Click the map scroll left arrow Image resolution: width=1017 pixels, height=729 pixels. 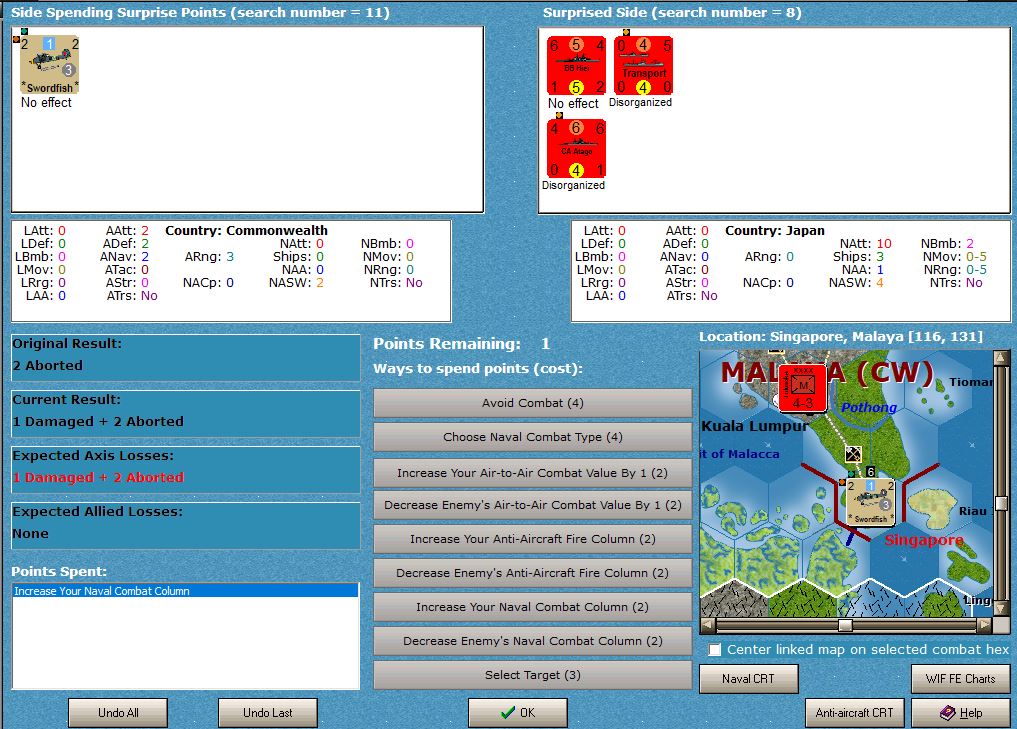(708, 625)
